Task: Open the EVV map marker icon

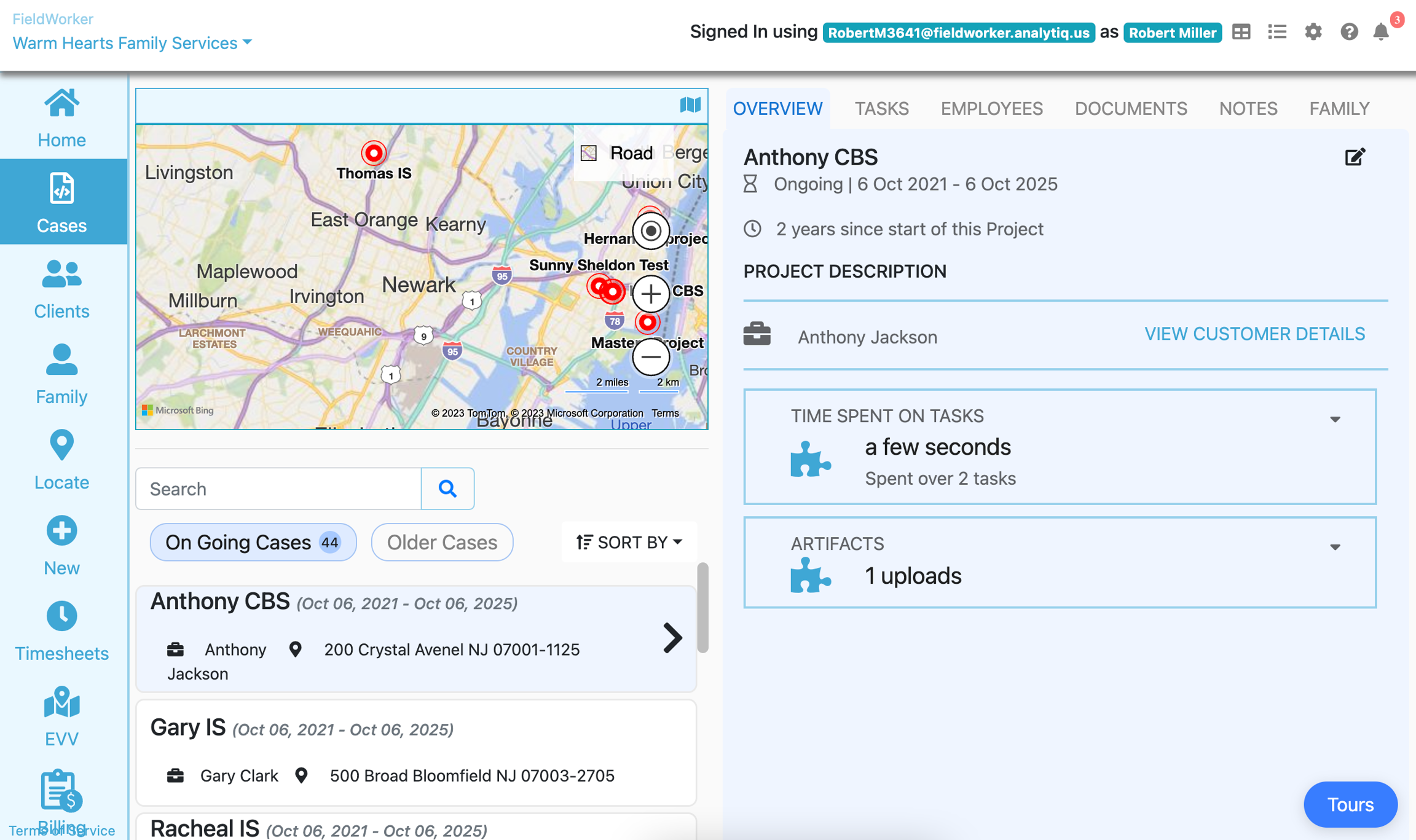Action: point(61,702)
